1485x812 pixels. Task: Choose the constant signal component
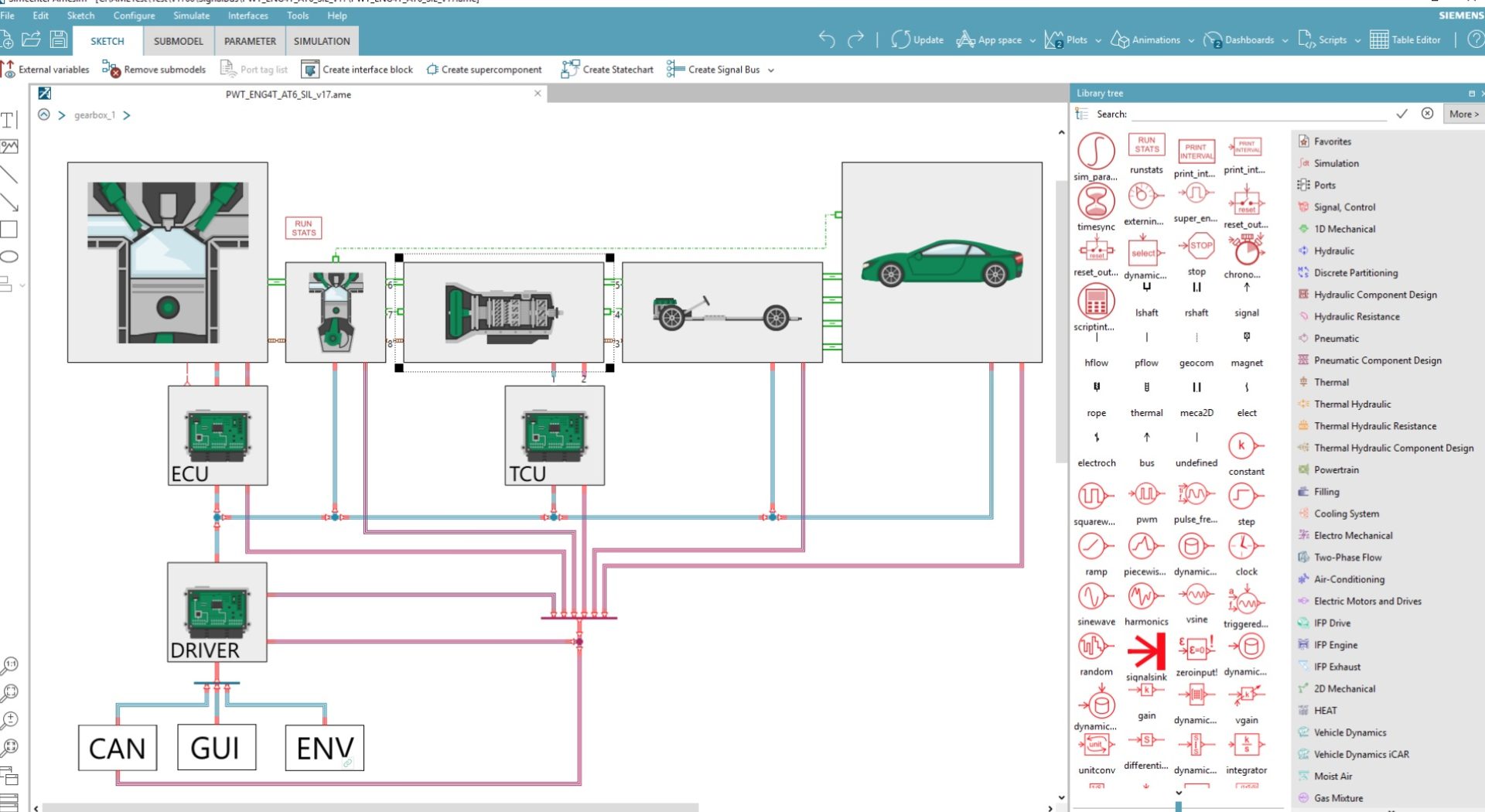[x=1245, y=446]
